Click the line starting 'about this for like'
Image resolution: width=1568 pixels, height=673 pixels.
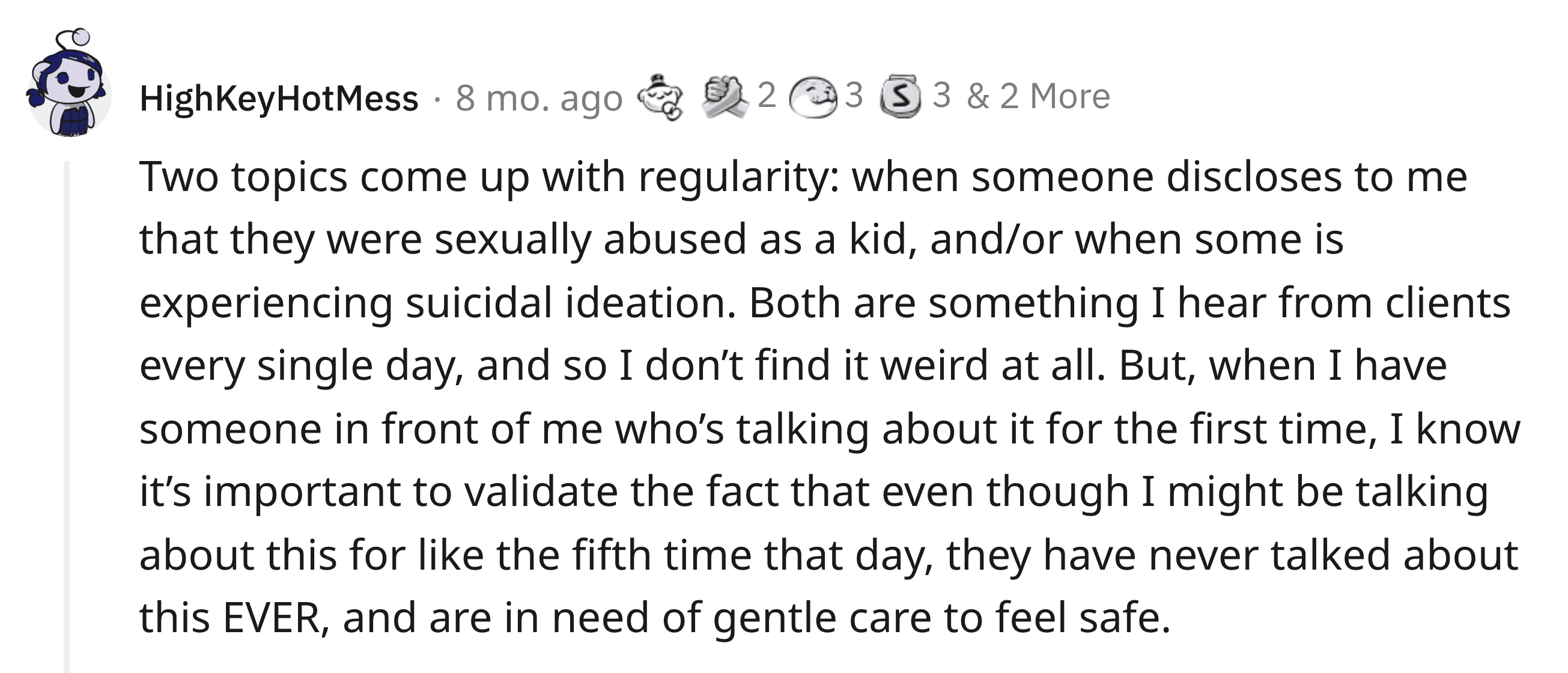coord(829,555)
